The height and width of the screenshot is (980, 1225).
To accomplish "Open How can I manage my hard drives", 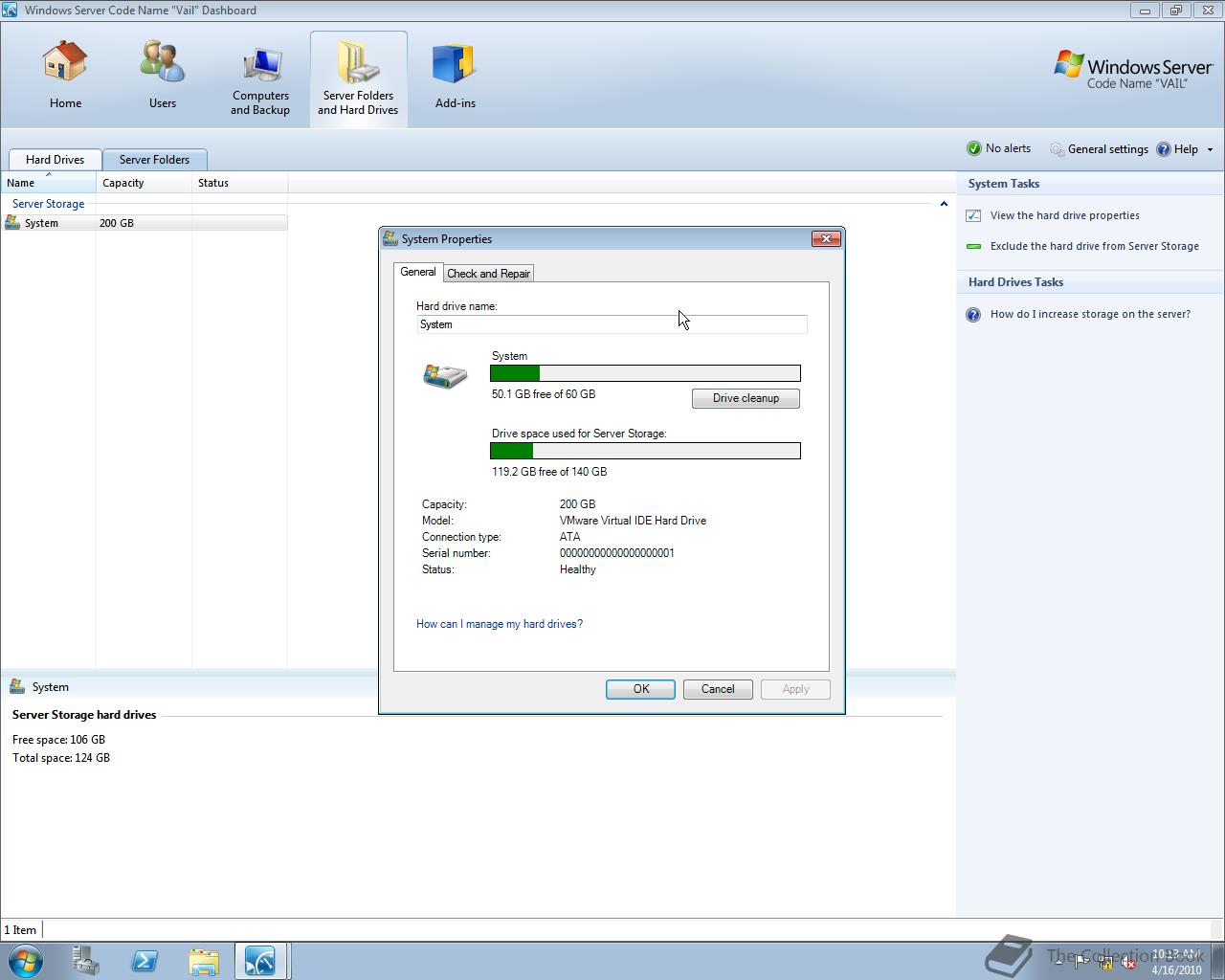I will point(499,624).
